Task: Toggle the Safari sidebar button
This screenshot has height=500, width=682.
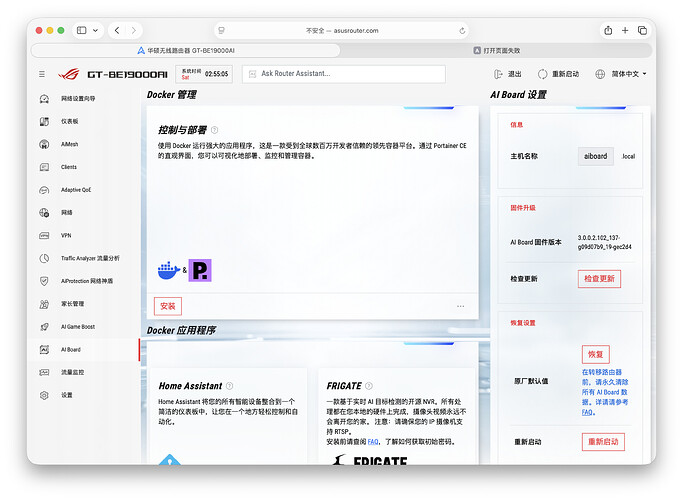Action: point(81,30)
